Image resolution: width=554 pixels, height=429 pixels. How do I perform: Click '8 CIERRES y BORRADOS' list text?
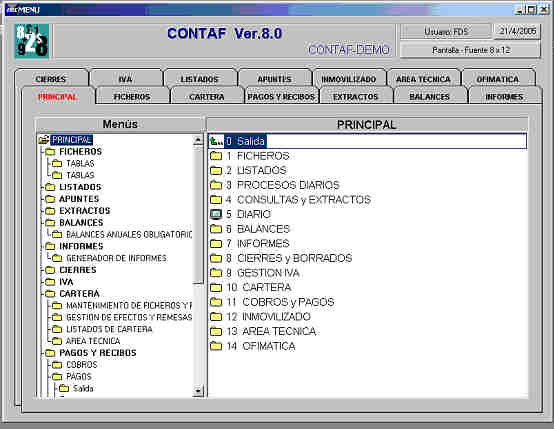(289, 258)
